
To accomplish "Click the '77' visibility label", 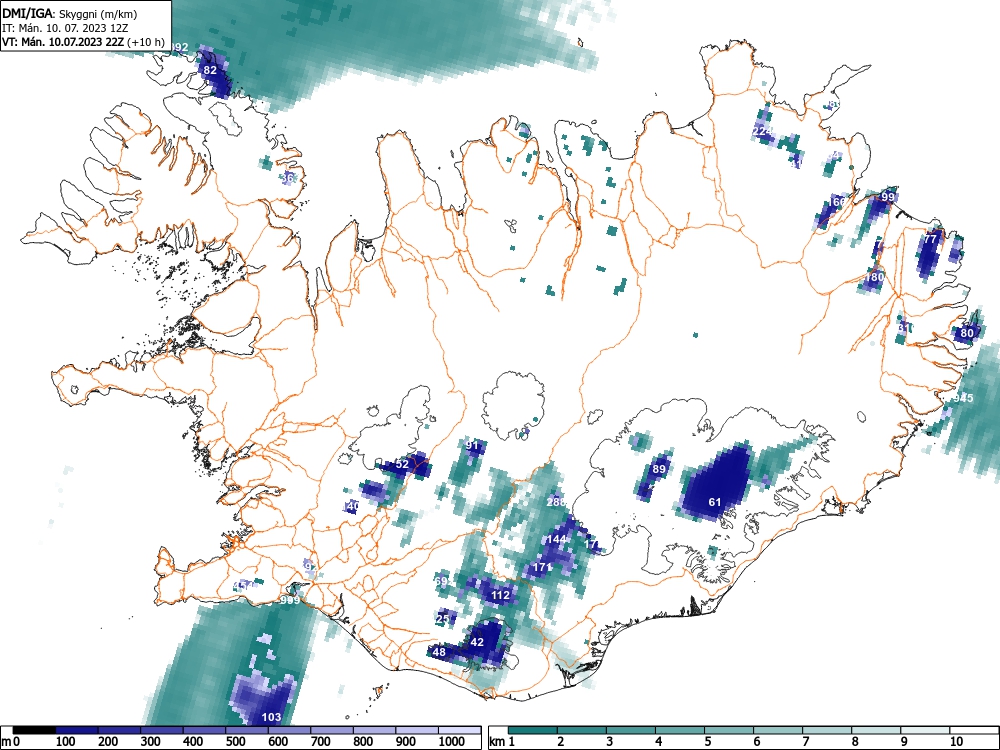I will click(x=930, y=239).
